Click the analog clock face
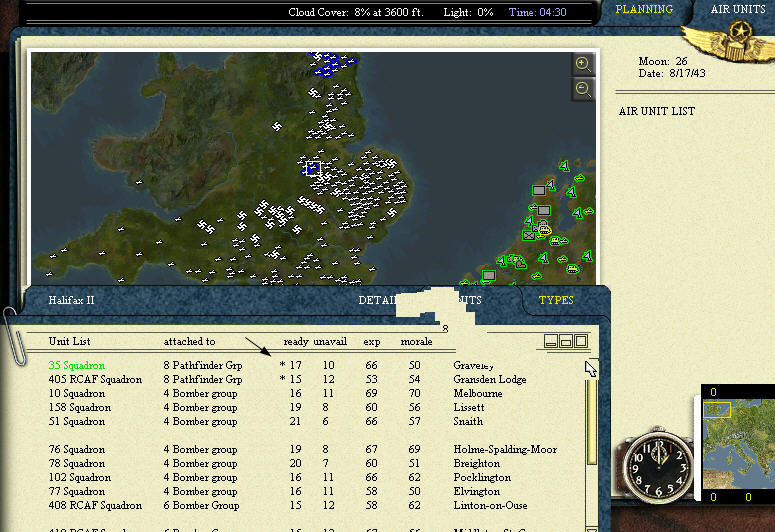 (657, 466)
